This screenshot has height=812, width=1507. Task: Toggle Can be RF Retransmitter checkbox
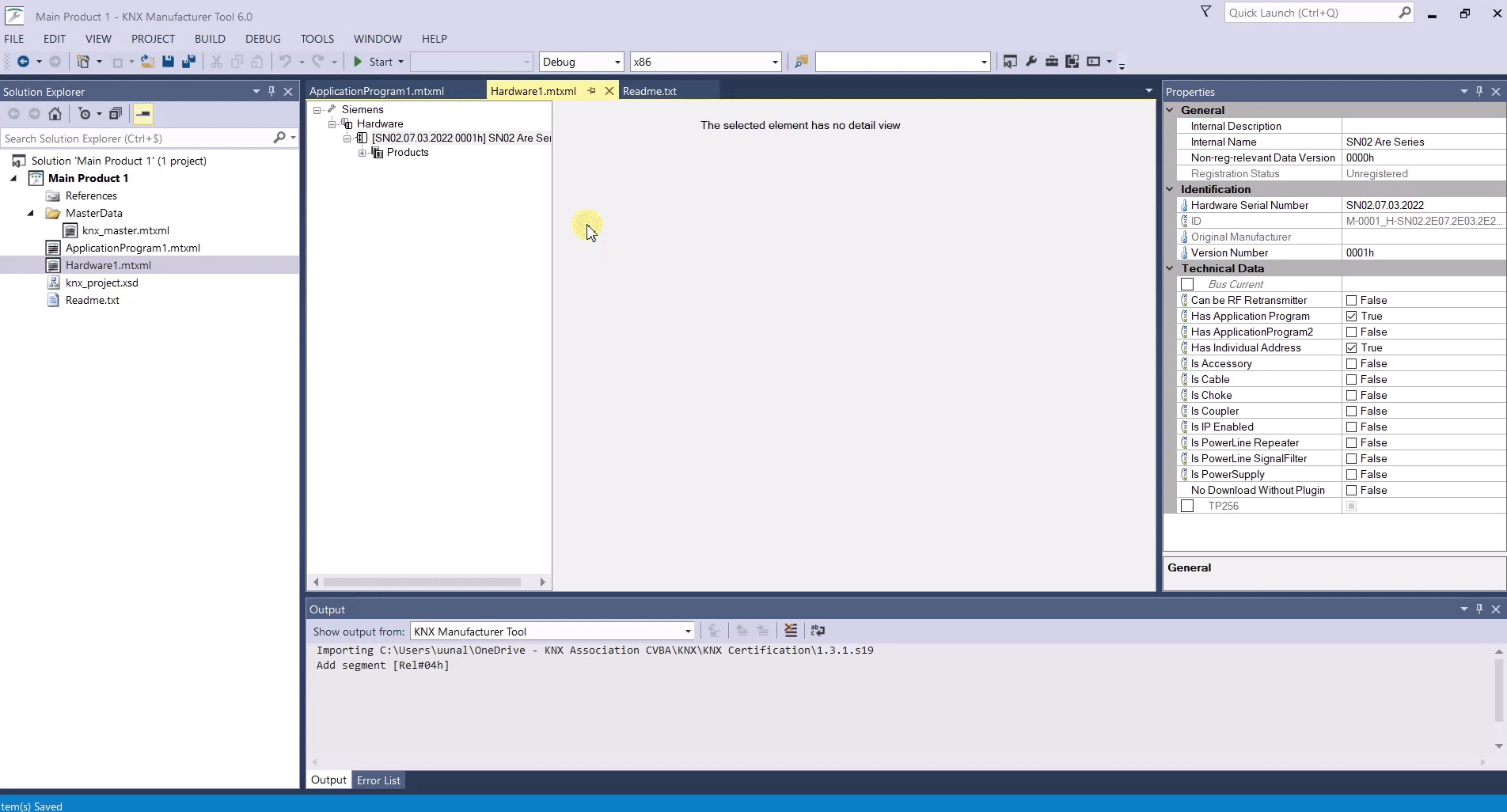pyautogui.click(x=1352, y=300)
